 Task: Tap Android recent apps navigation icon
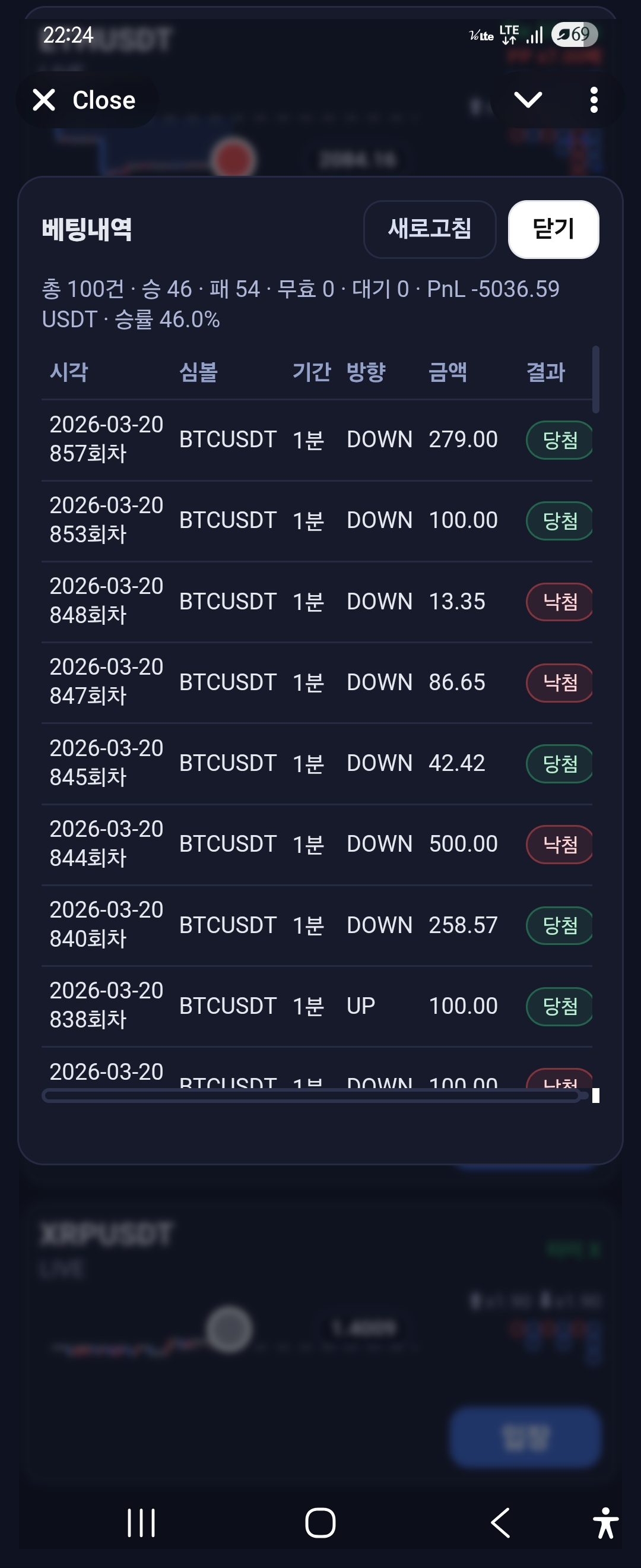pyautogui.click(x=141, y=1522)
